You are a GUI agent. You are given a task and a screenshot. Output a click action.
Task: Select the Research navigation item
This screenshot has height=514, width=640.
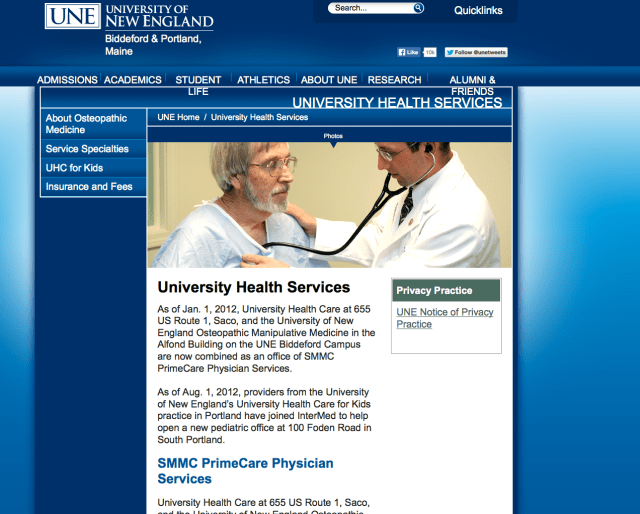(394, 80)
